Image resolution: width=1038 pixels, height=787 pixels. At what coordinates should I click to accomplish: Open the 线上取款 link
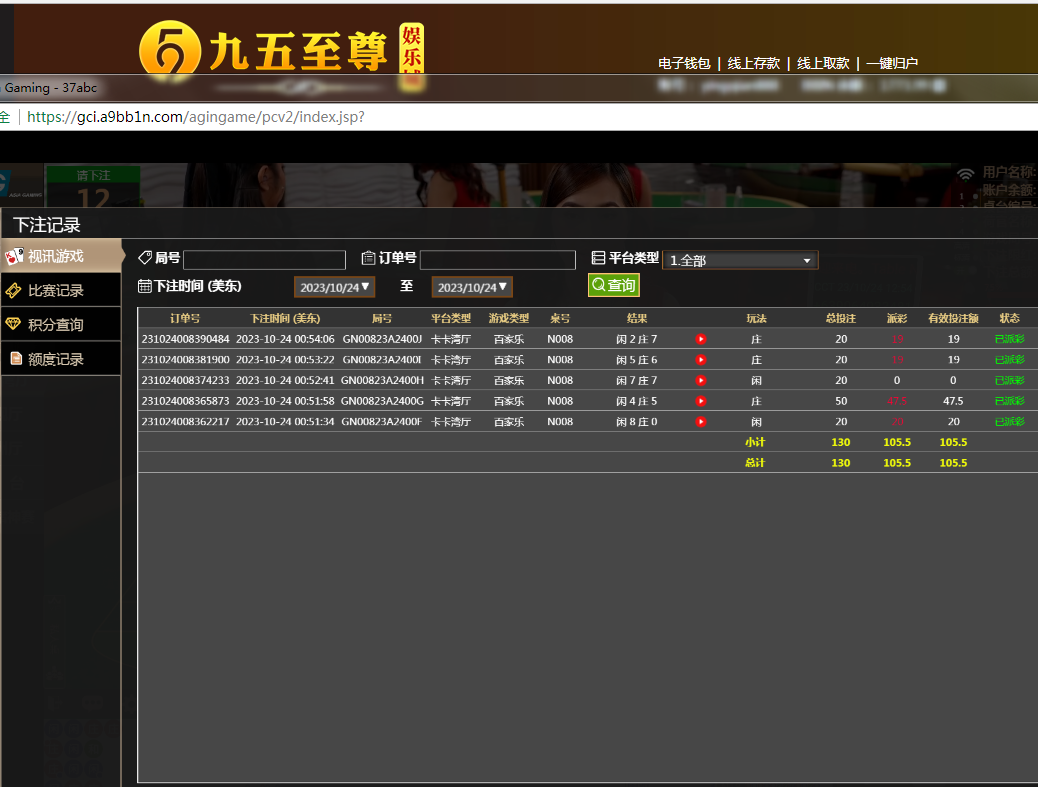point(823,63)
